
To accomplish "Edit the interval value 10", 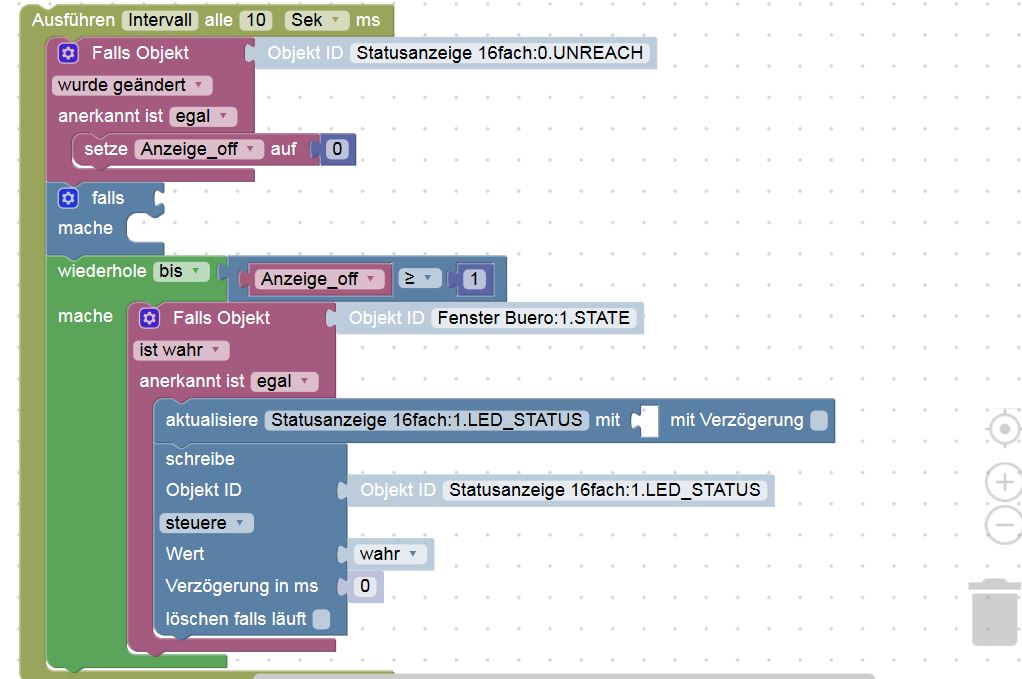I will [x=256, y=20].
